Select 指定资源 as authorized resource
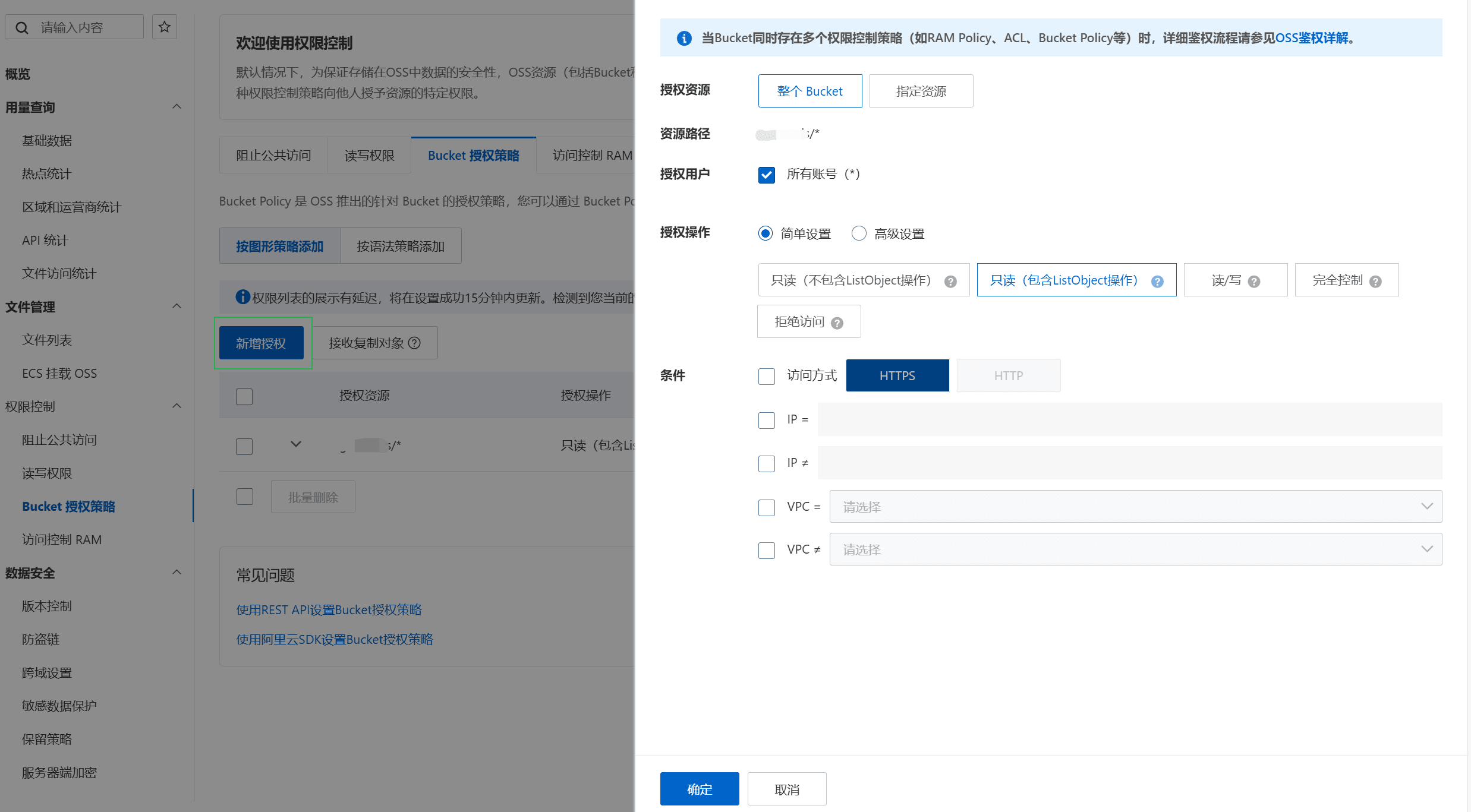1471x812 pixels. point(921,91)
